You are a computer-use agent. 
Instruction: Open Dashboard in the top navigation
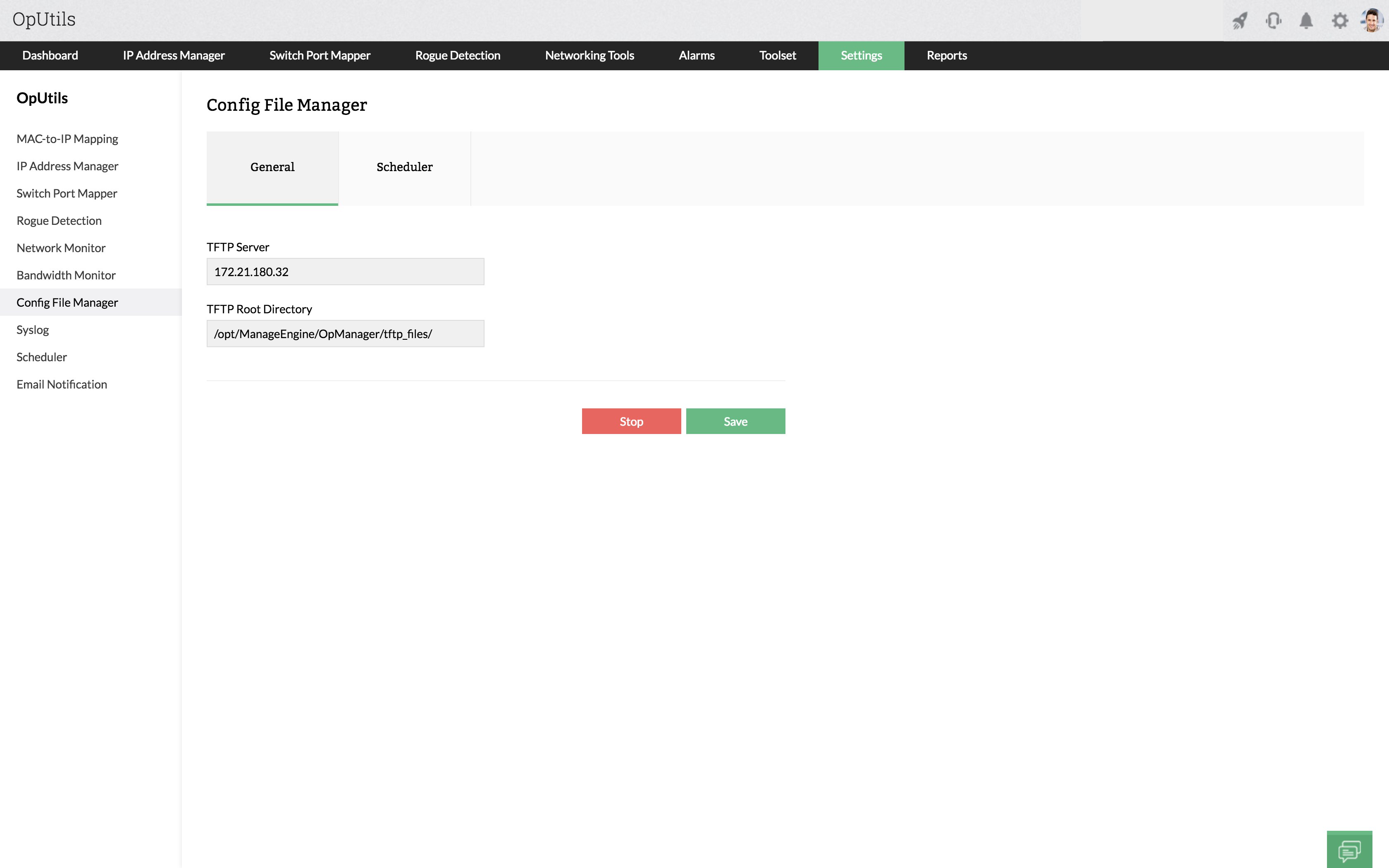click(x=50, y=56)
